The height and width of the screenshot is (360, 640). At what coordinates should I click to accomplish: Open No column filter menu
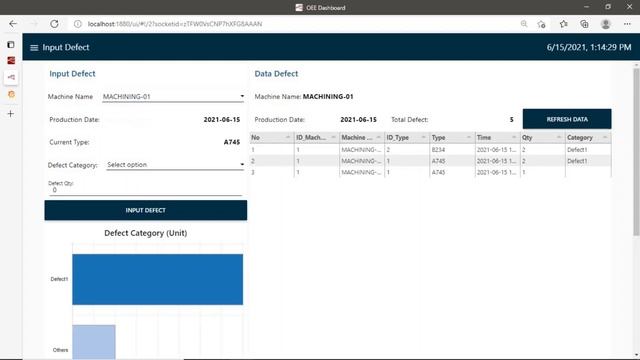(x=287, y=138)
